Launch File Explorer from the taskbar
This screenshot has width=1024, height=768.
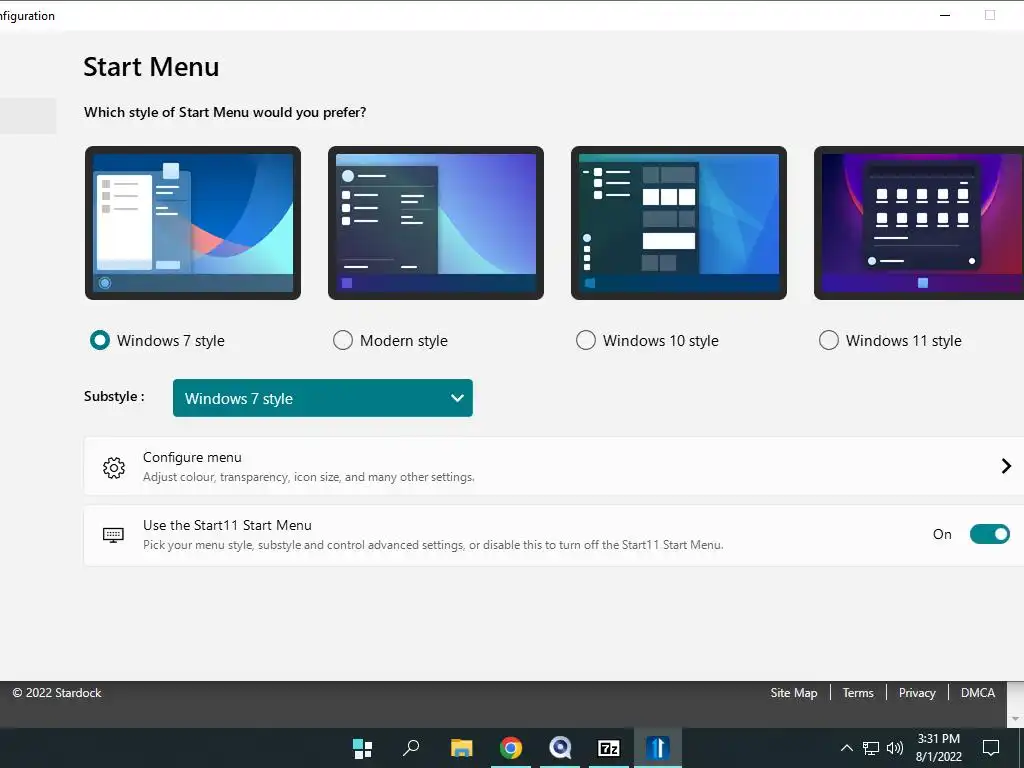[461, 748]
